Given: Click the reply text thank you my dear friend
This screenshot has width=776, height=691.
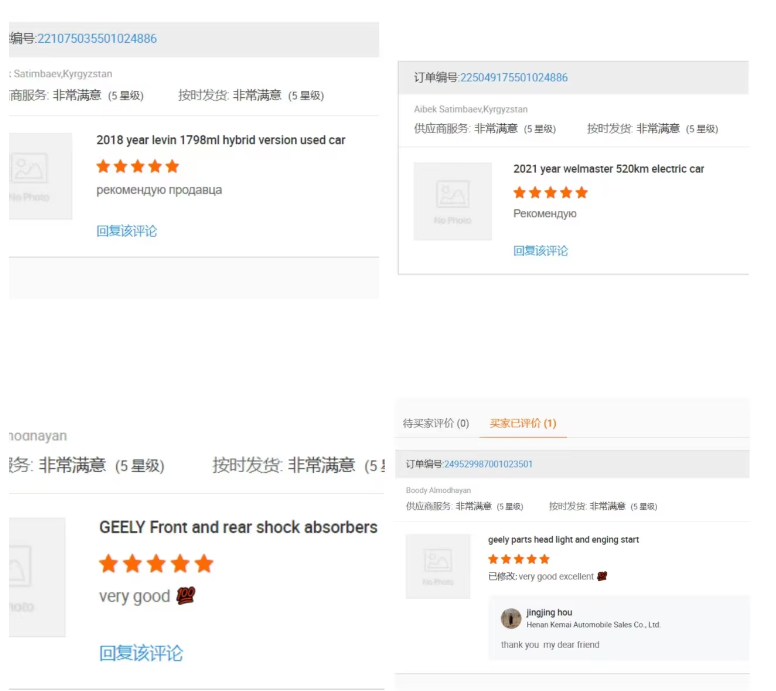Looking at the screenshot, I should [x=550, y=645].
